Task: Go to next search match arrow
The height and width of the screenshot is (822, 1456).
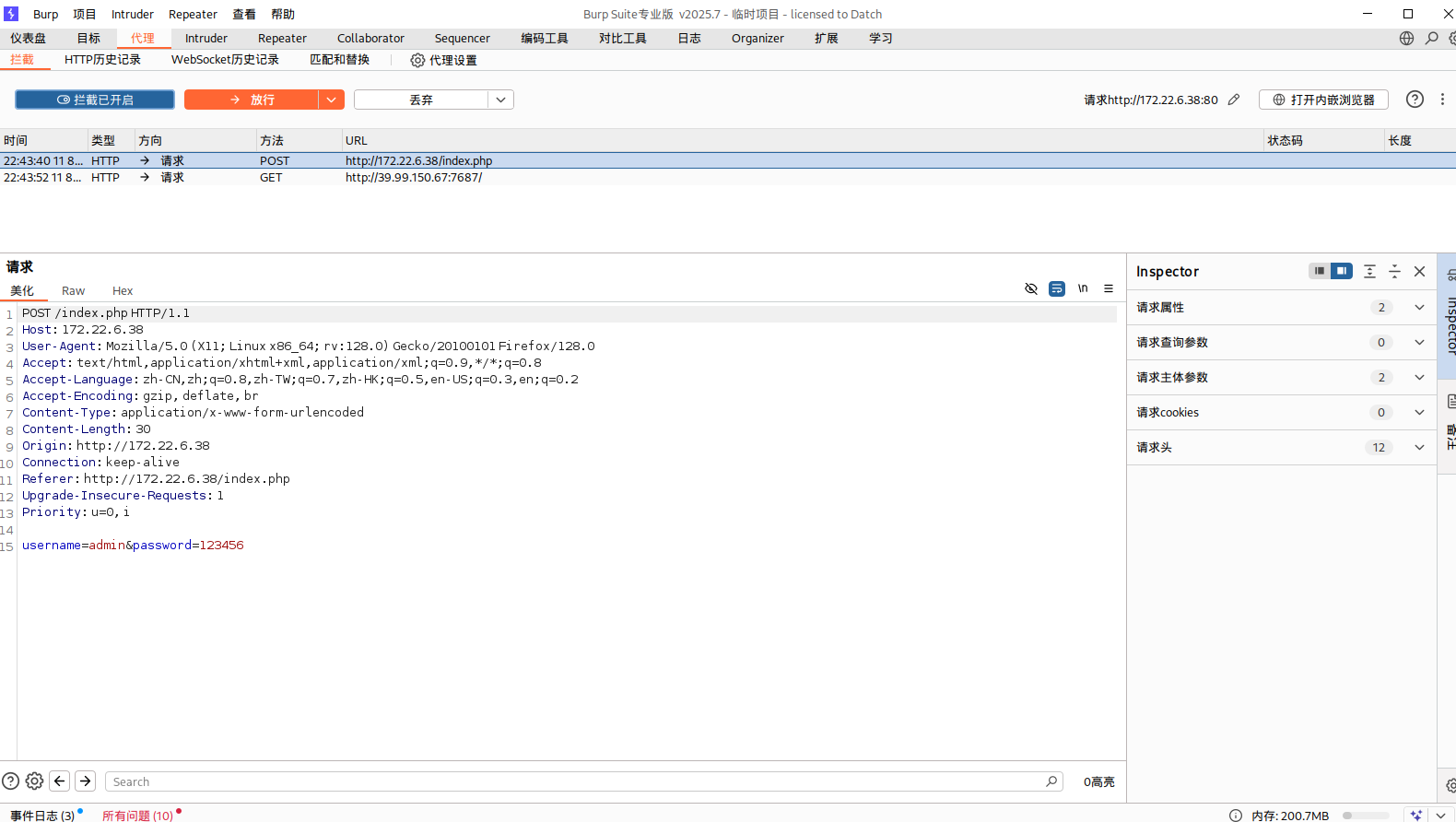Action: pyautogui.click(x=86, y=781)
